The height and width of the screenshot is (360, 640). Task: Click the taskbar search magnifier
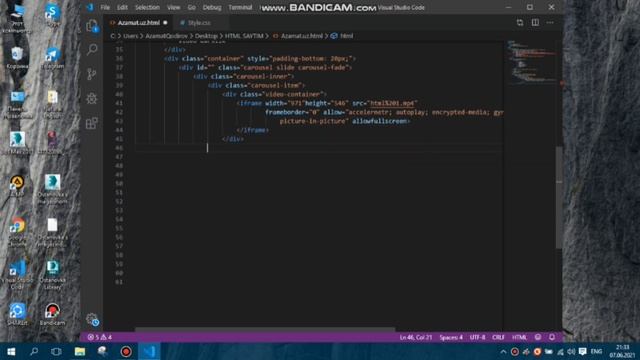pos(34,351)
